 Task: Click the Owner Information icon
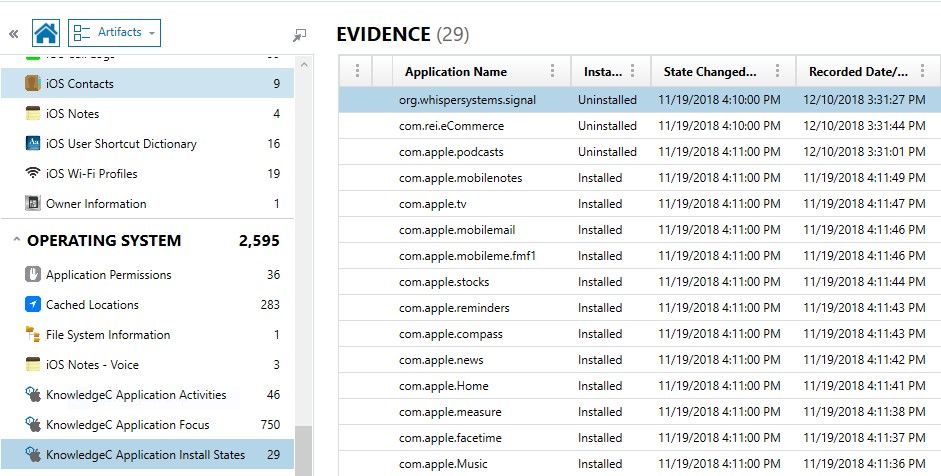[x=32, y=203]
